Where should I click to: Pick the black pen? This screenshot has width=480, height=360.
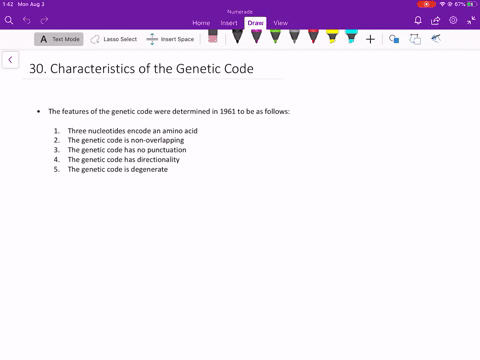coord(237,36)
